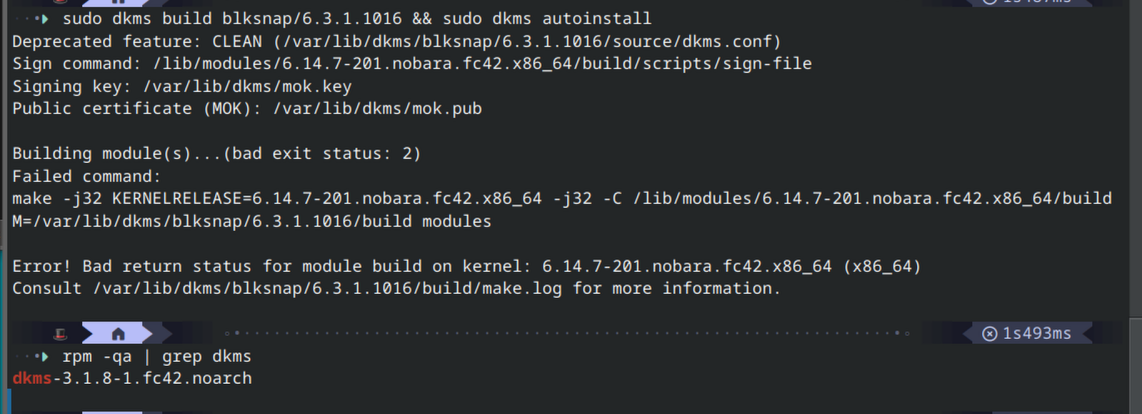The height and width of the screenshot is (414, 1142).
Task: Click the /var/lib/dkms/mok.pub certificate path
Action: click(x=377, y=109)
